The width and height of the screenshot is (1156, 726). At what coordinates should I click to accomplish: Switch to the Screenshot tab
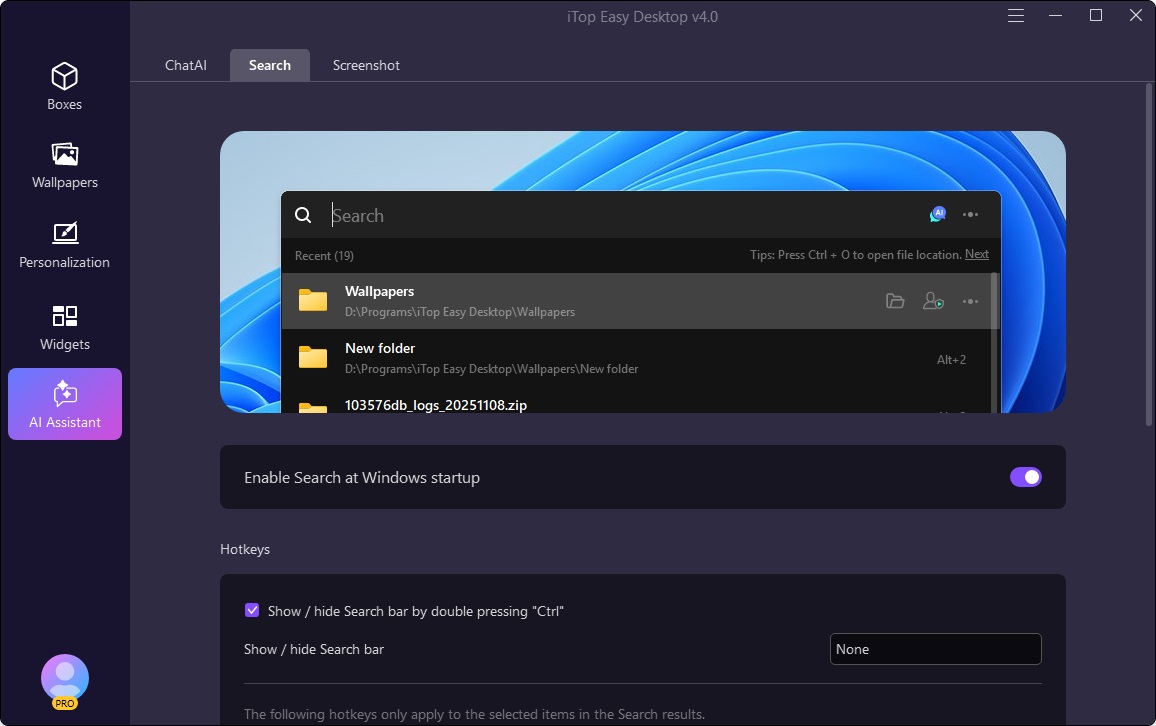point(366,65)
